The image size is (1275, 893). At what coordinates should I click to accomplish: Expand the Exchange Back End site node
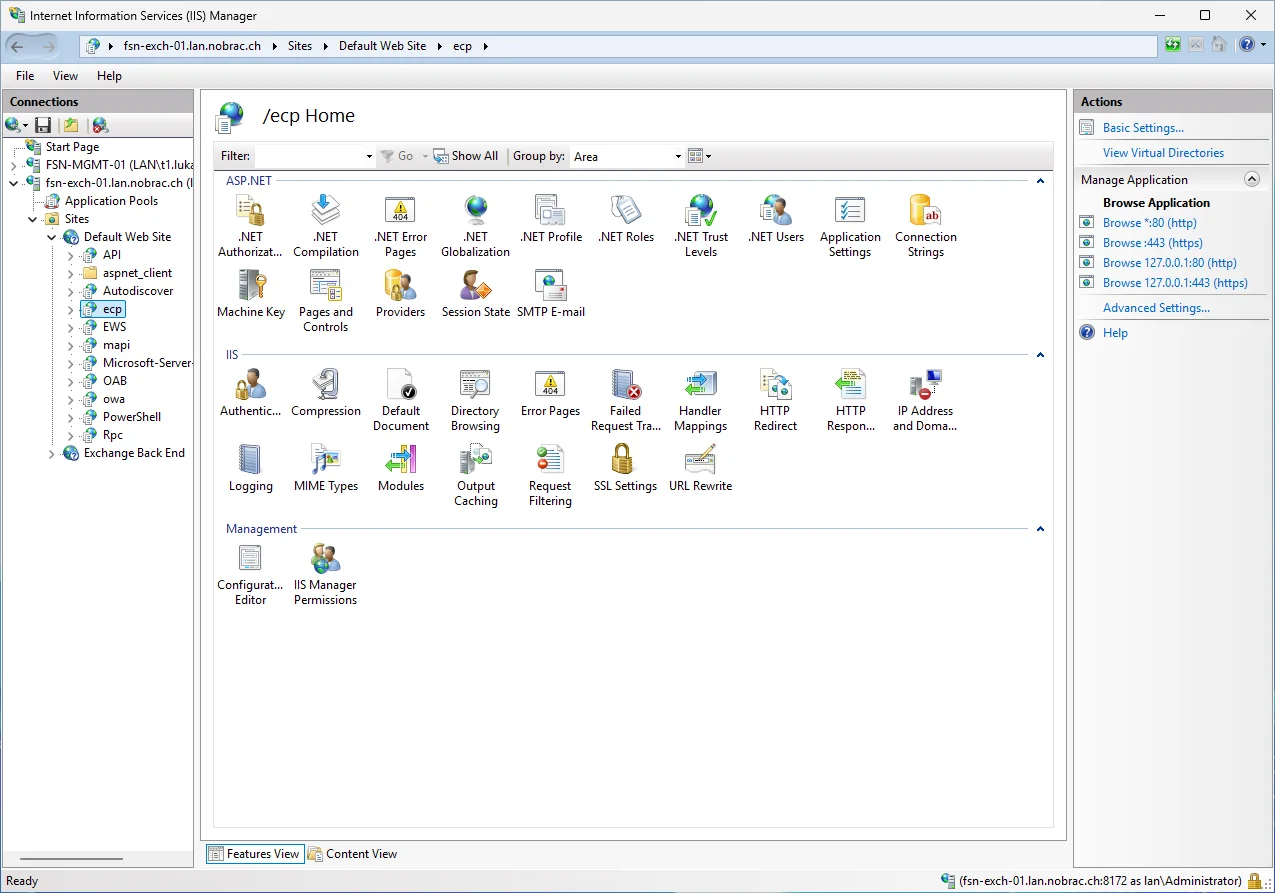(52, 453)
